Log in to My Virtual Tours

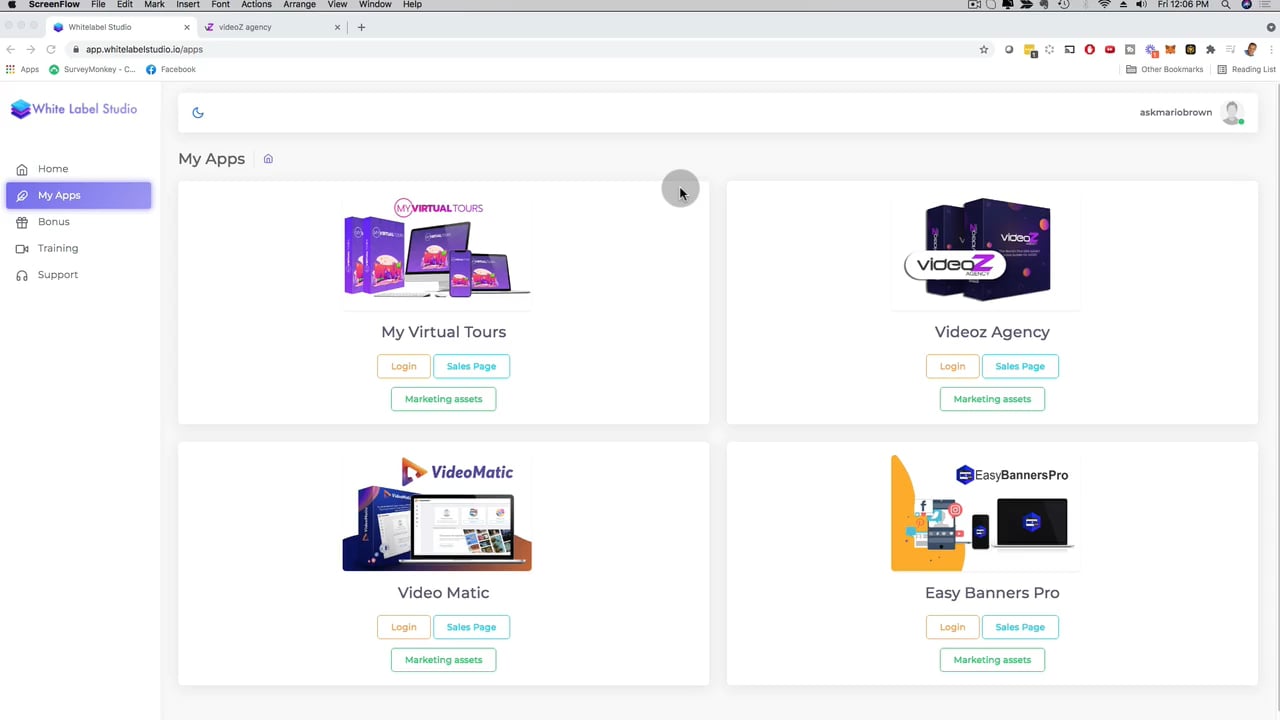(404, 366)
